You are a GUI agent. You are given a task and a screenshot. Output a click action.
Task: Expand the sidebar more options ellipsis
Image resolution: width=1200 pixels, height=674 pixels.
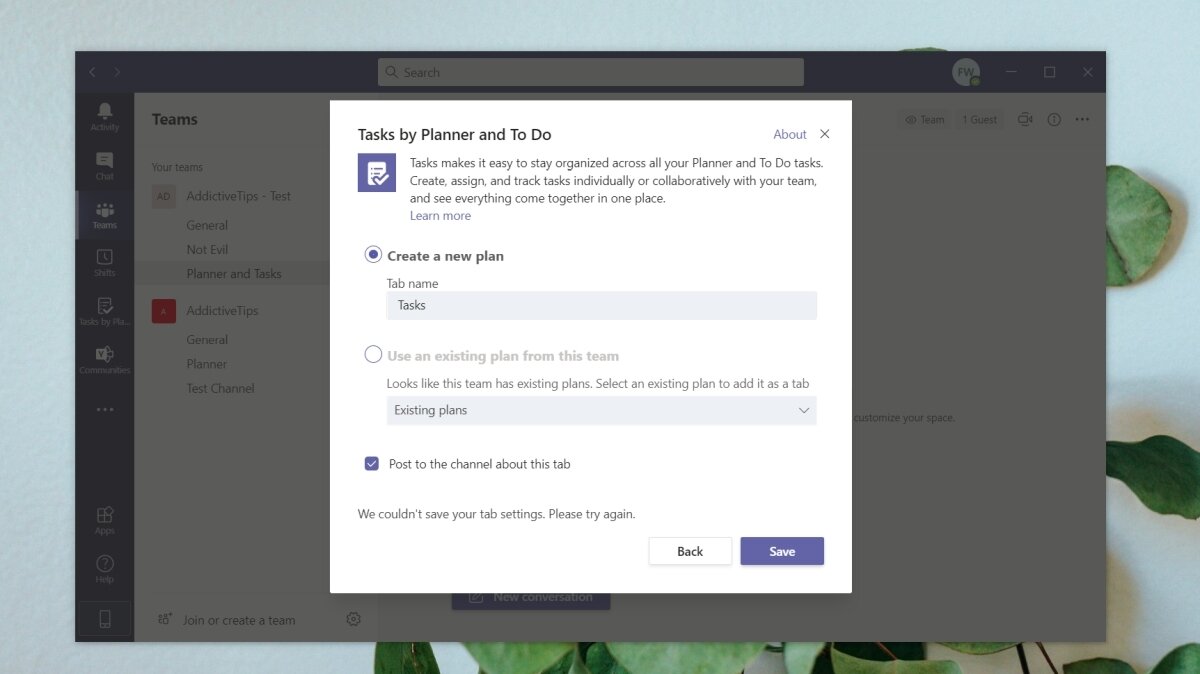(104, 407)
